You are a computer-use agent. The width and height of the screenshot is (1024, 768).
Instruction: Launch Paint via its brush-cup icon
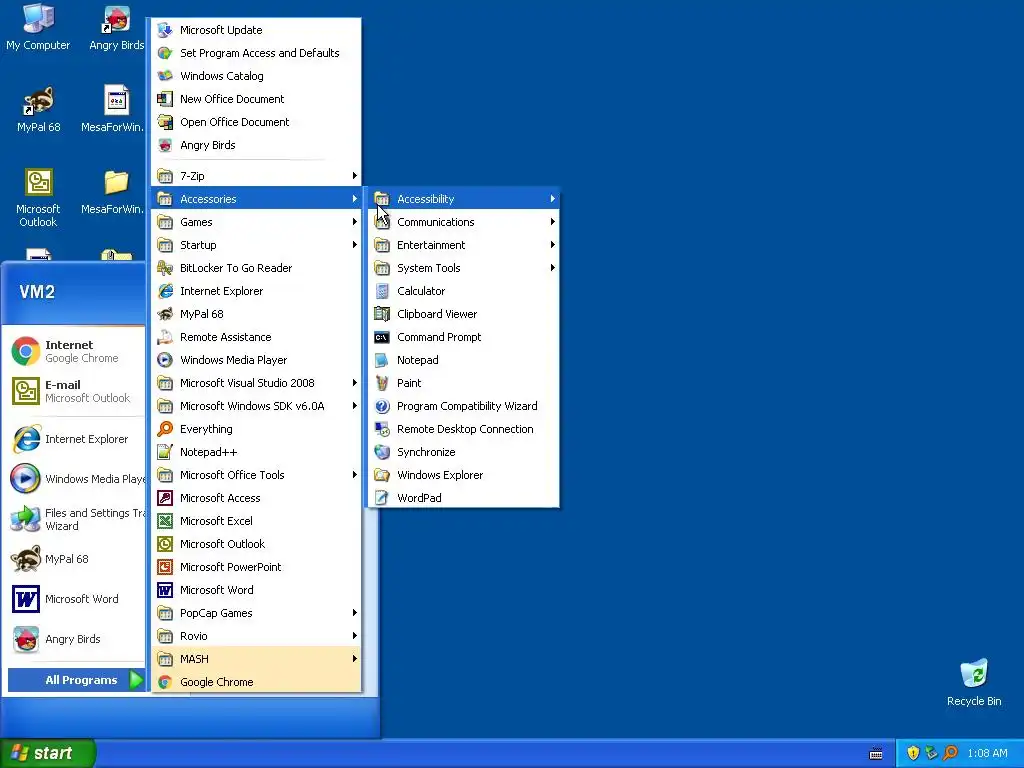(382, 383)
